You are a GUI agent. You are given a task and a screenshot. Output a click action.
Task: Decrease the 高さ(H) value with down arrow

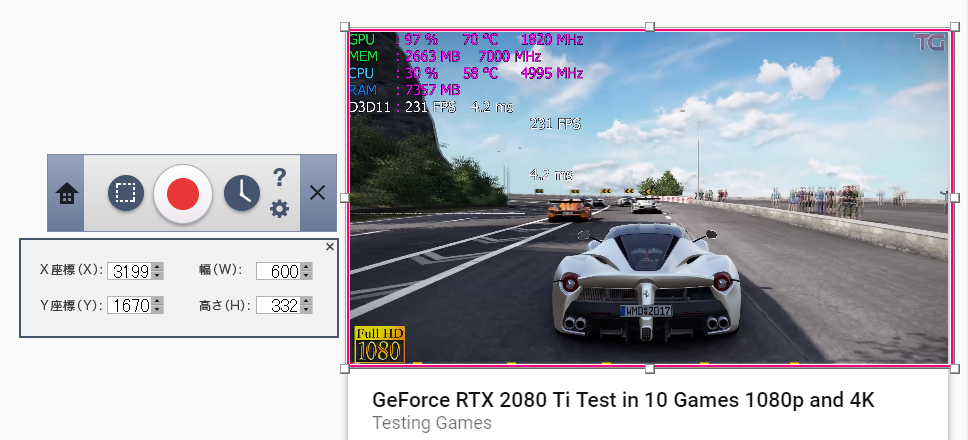point(307,309)
